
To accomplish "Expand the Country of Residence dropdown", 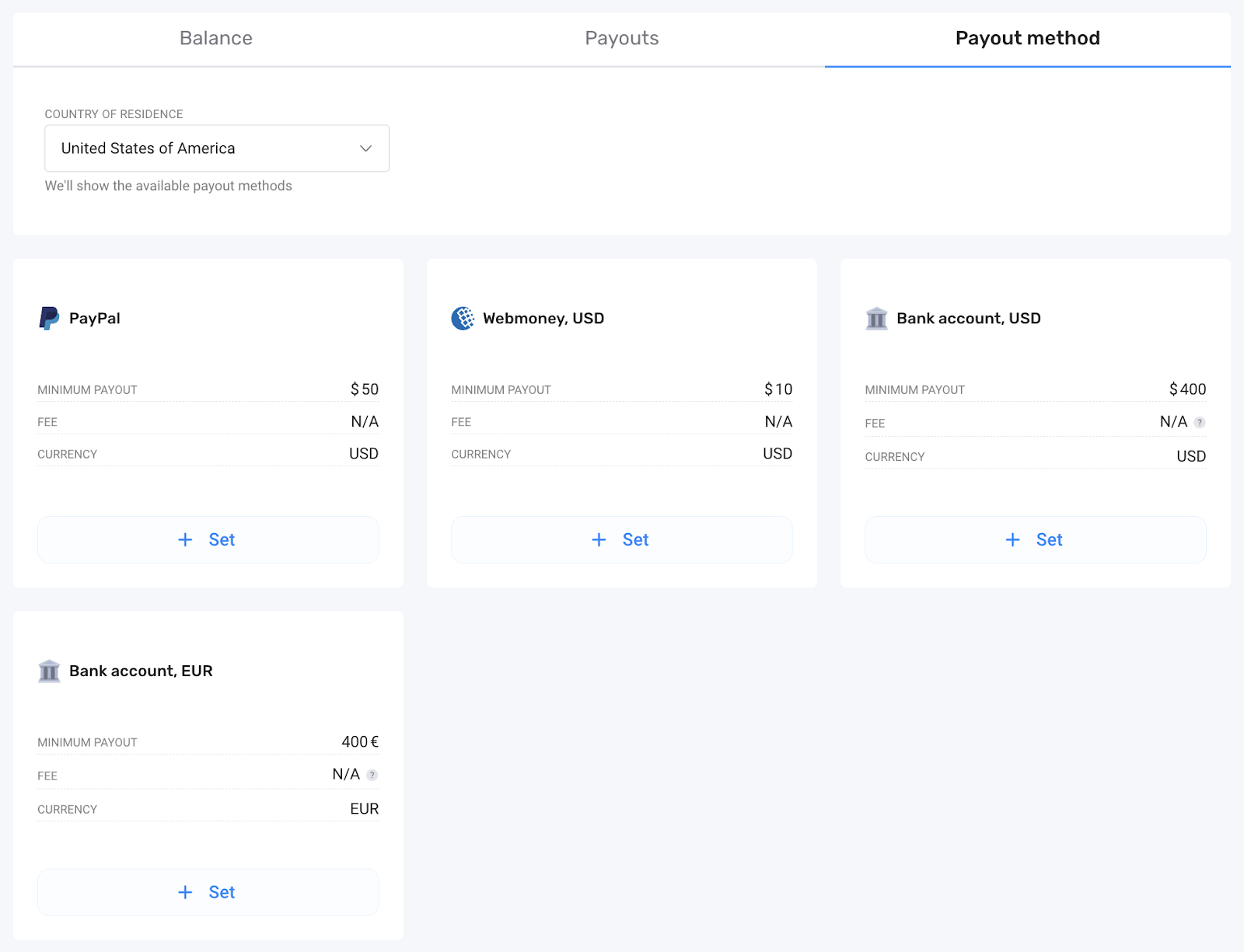I will tap(216, 148).
